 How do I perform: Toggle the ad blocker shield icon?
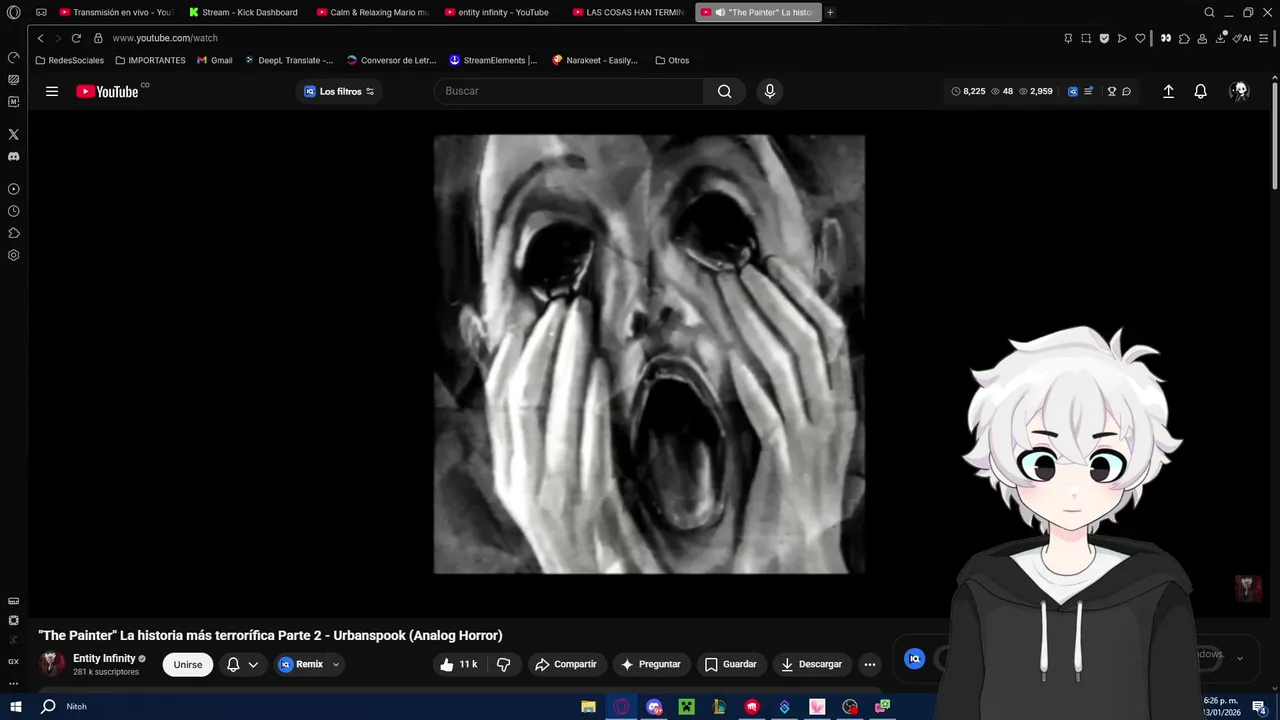click(1104, 38)
